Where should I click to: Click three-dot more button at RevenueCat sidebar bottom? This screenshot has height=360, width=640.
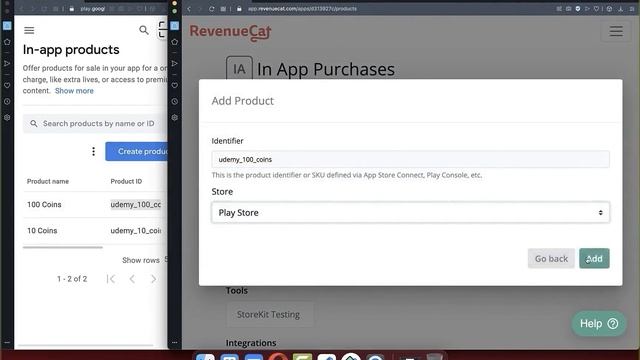pyautogui.click(x=174, y=342)
